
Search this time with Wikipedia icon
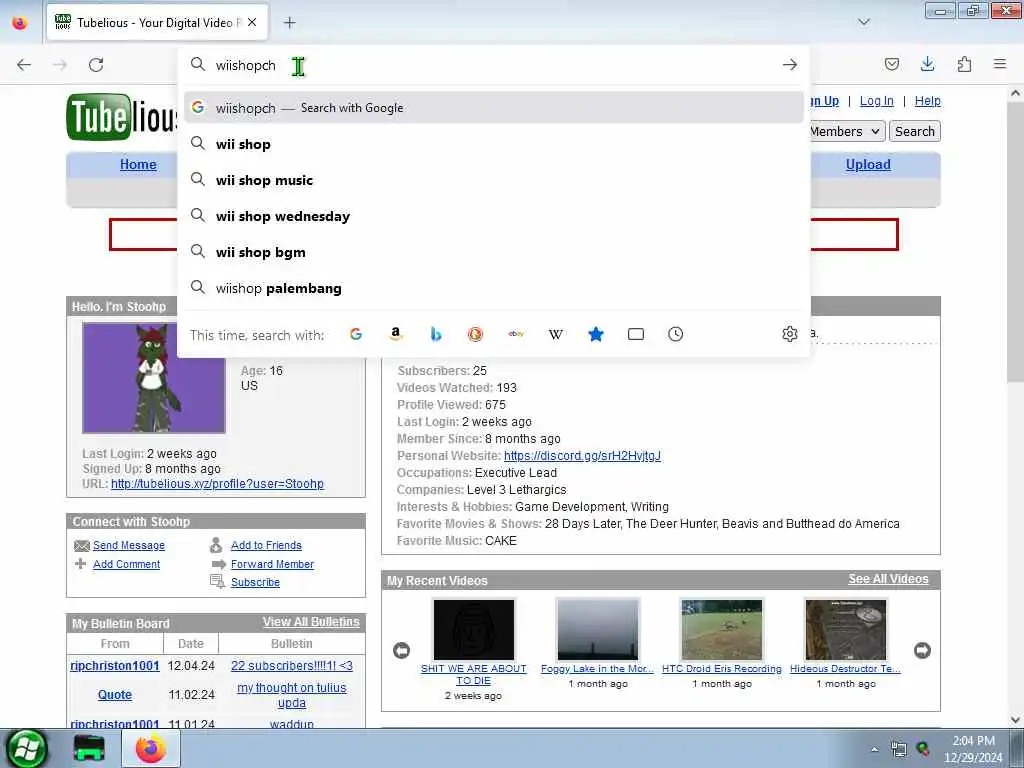point(556,334)
